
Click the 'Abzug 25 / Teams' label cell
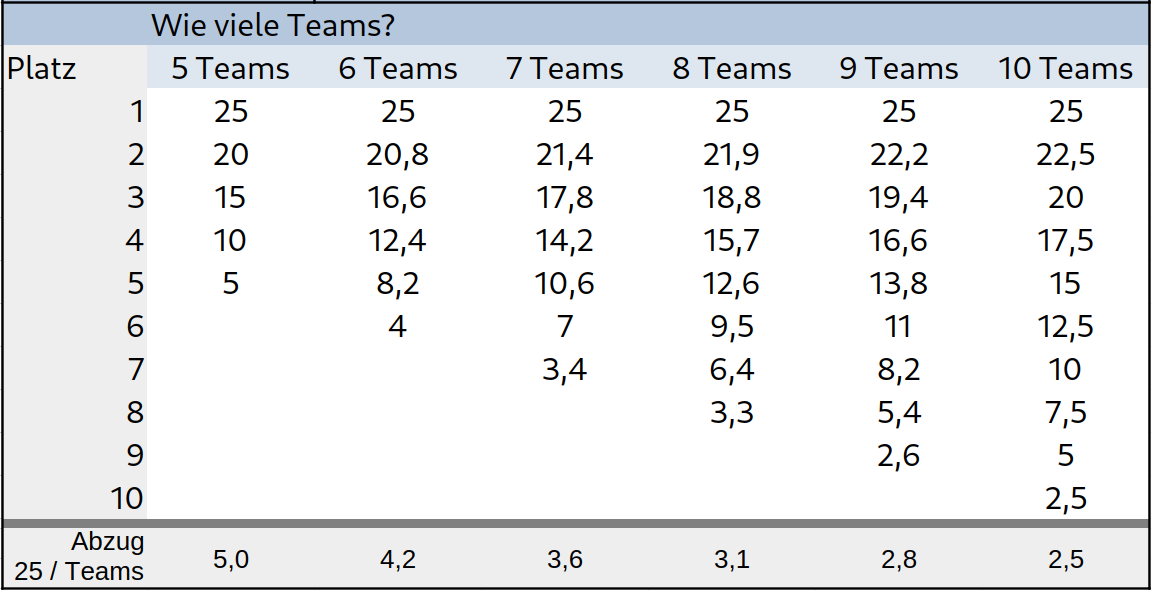75,557
